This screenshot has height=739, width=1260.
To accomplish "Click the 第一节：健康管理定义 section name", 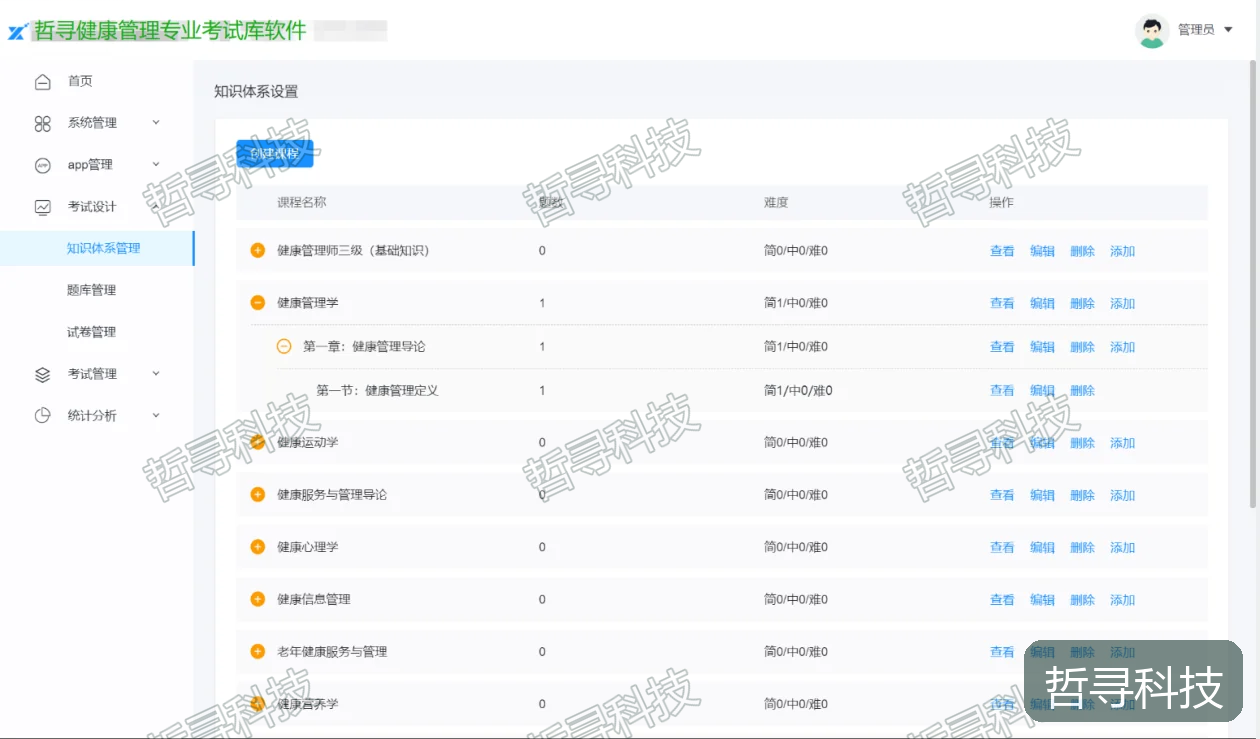I will tap(377, 390).
